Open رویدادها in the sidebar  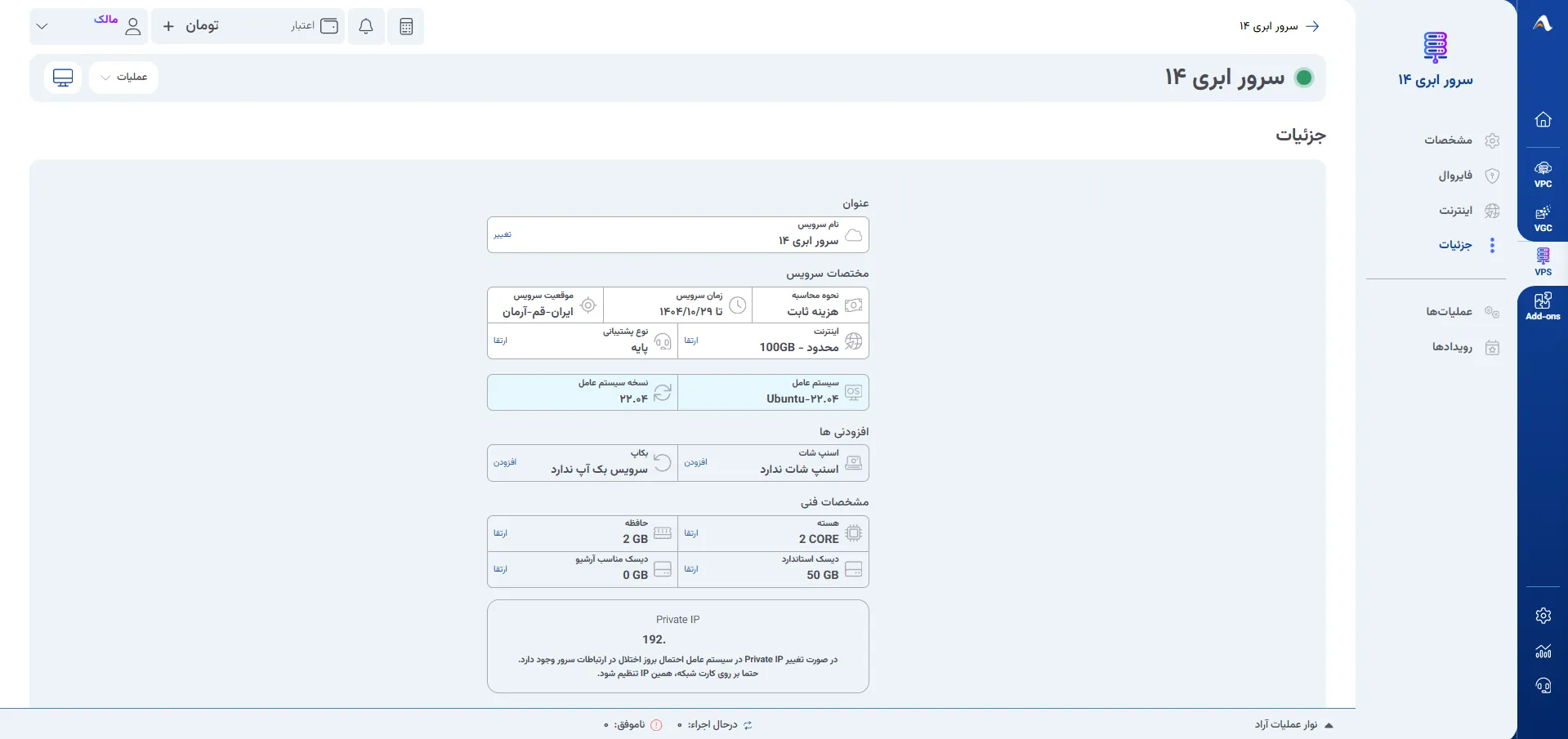tap(1465, 347)
